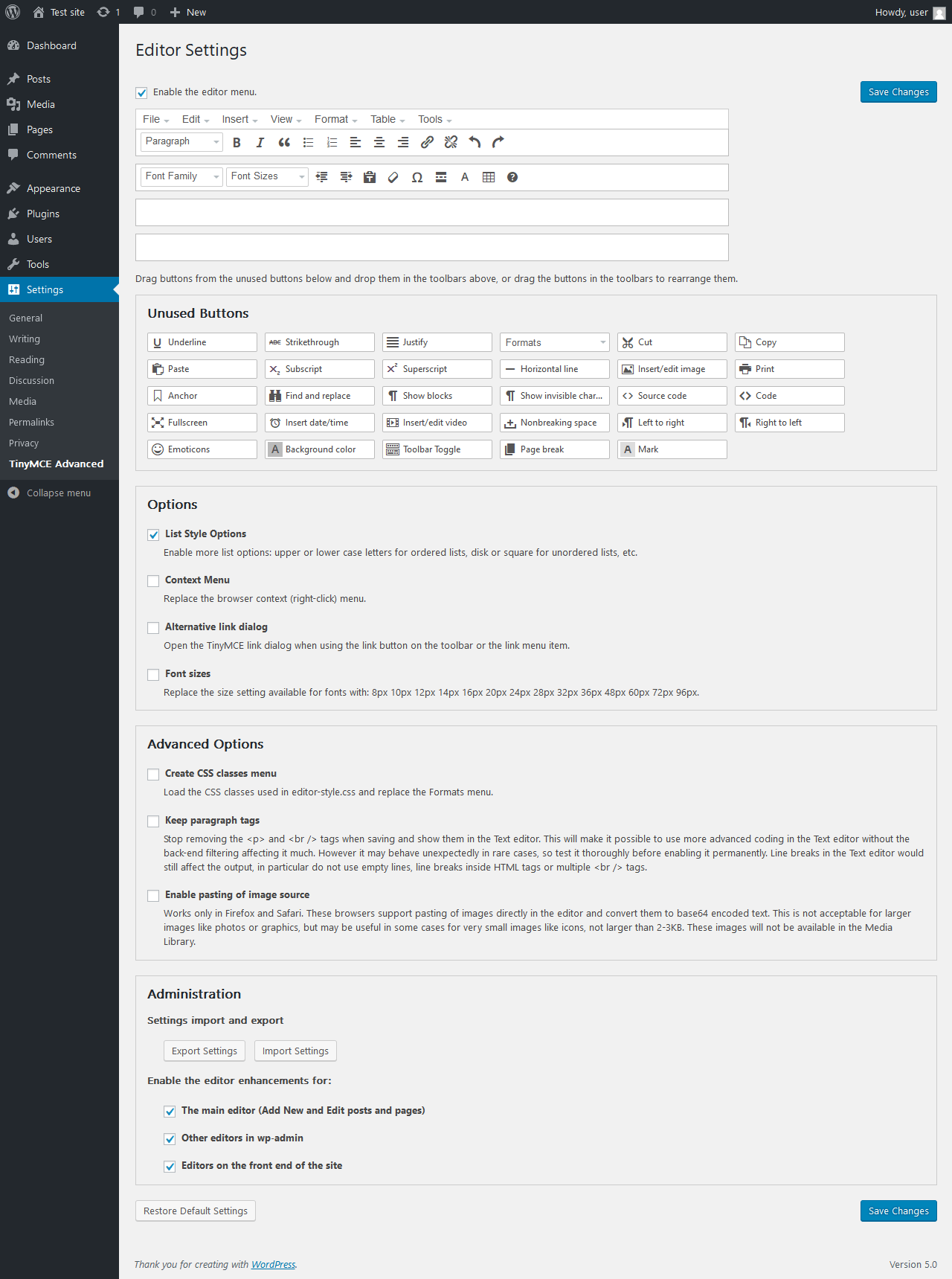Check Keep paragraph tags option
Screen dimensions: 952x1279
pos(153,821)
